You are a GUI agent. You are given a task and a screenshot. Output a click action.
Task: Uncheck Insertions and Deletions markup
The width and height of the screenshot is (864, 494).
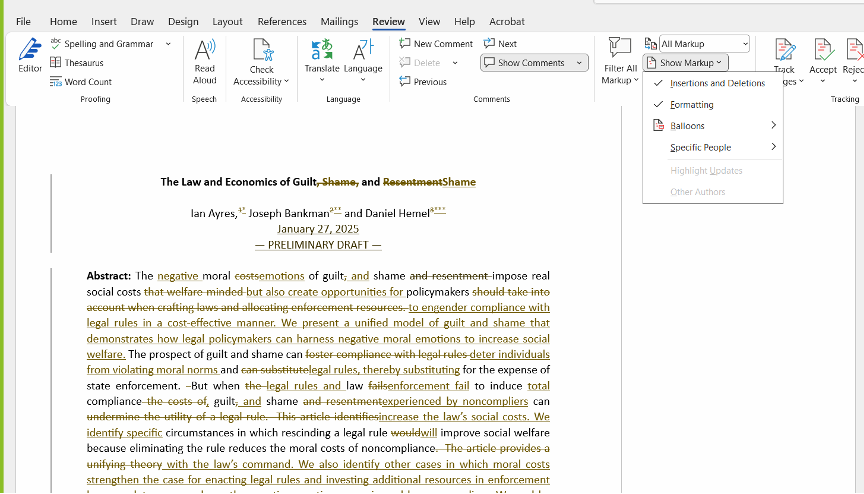pyautogui.click(x=716, y=83)
